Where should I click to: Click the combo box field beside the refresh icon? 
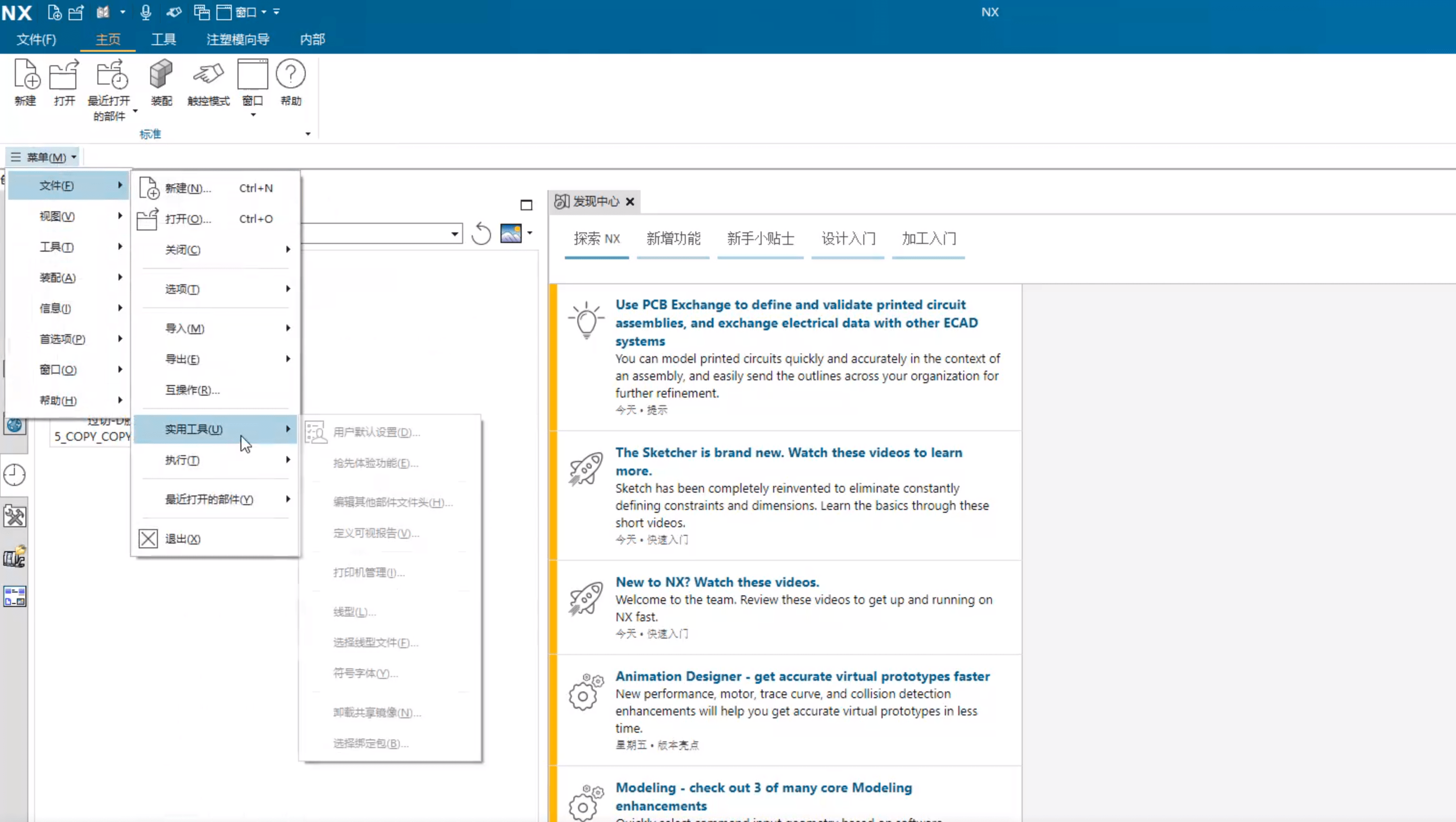click(379, 233)
